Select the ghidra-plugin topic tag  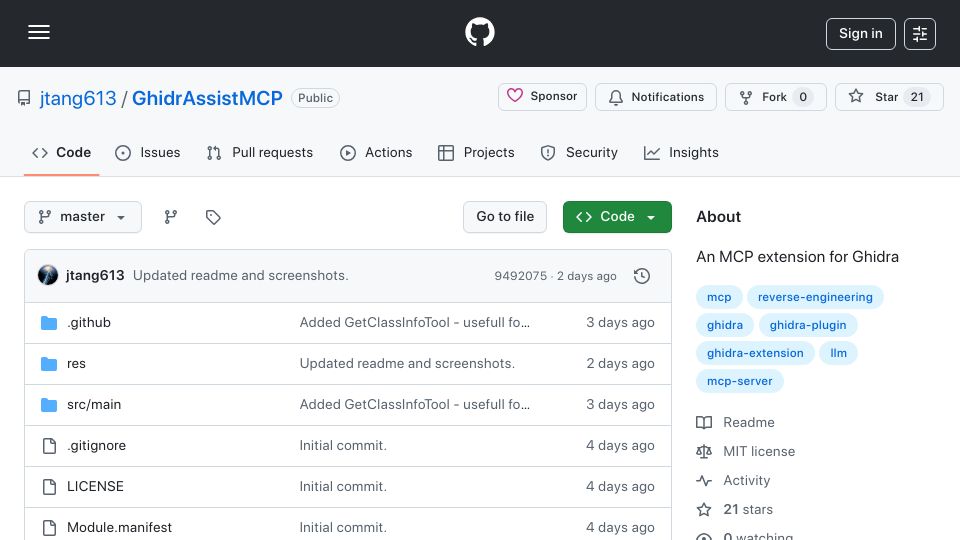coord(808,325)
